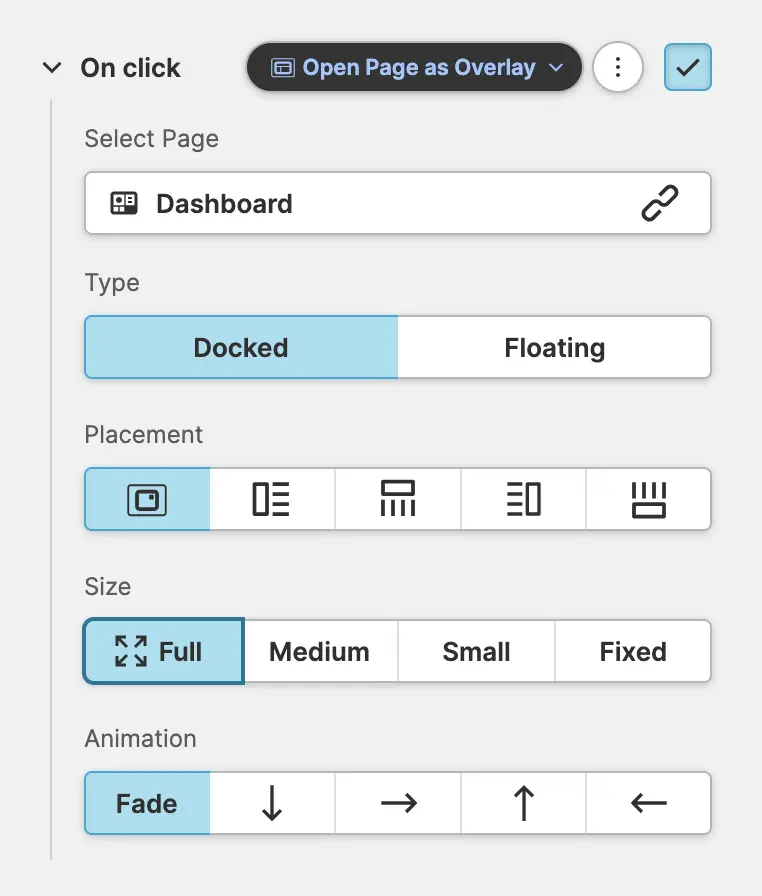Image resolution: width=762 pixels, height=896 pixels.
Task: Select the left-docked placement icon
Action: (x=272, y=499)
